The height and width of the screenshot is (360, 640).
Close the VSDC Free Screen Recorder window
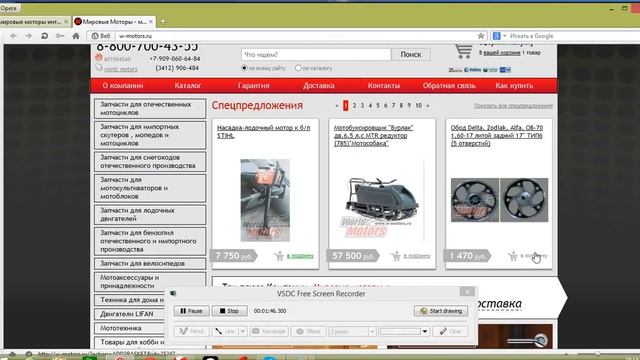[467, 291]
